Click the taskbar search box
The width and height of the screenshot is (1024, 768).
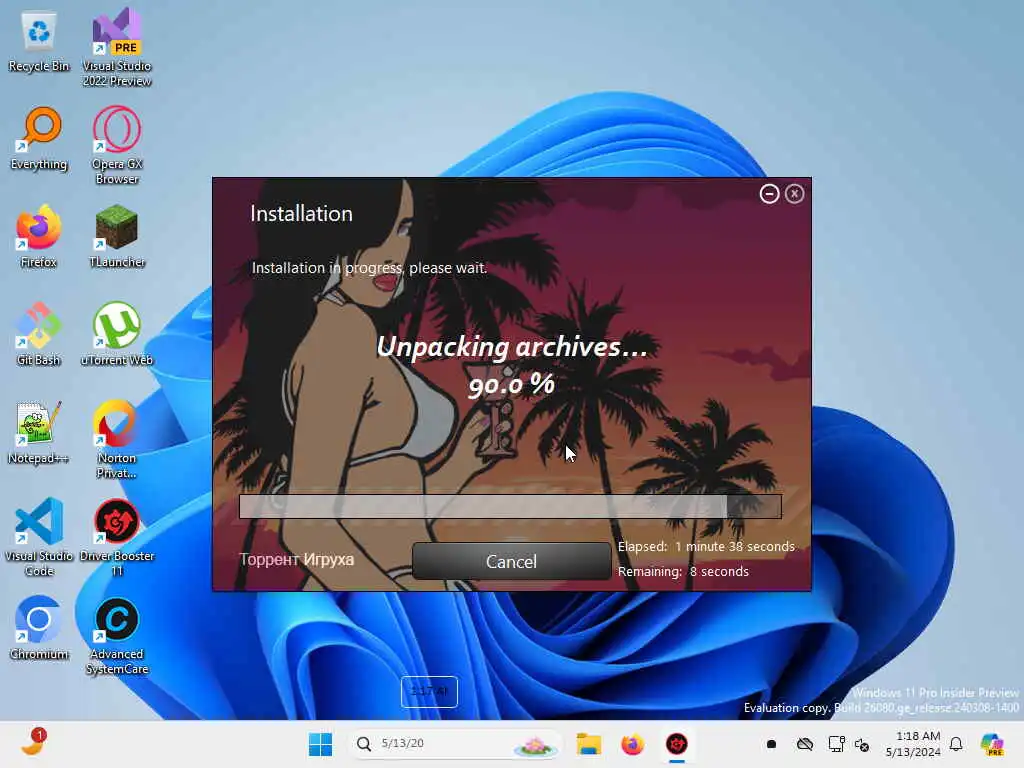[x=456, y=744]
